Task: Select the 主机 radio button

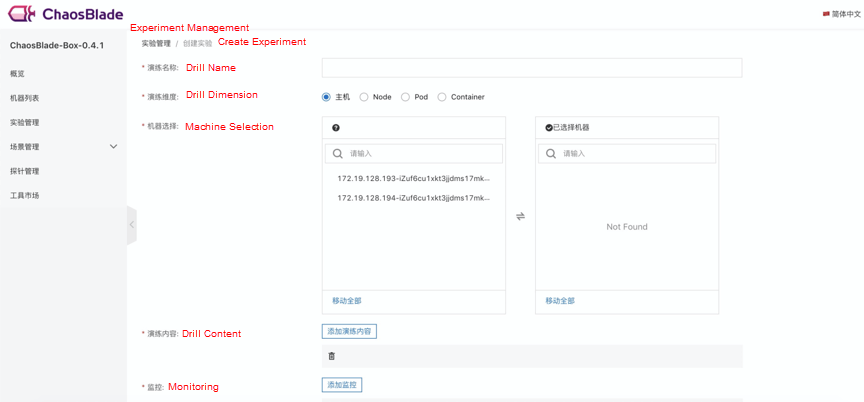Action: [x=326, y=97]
